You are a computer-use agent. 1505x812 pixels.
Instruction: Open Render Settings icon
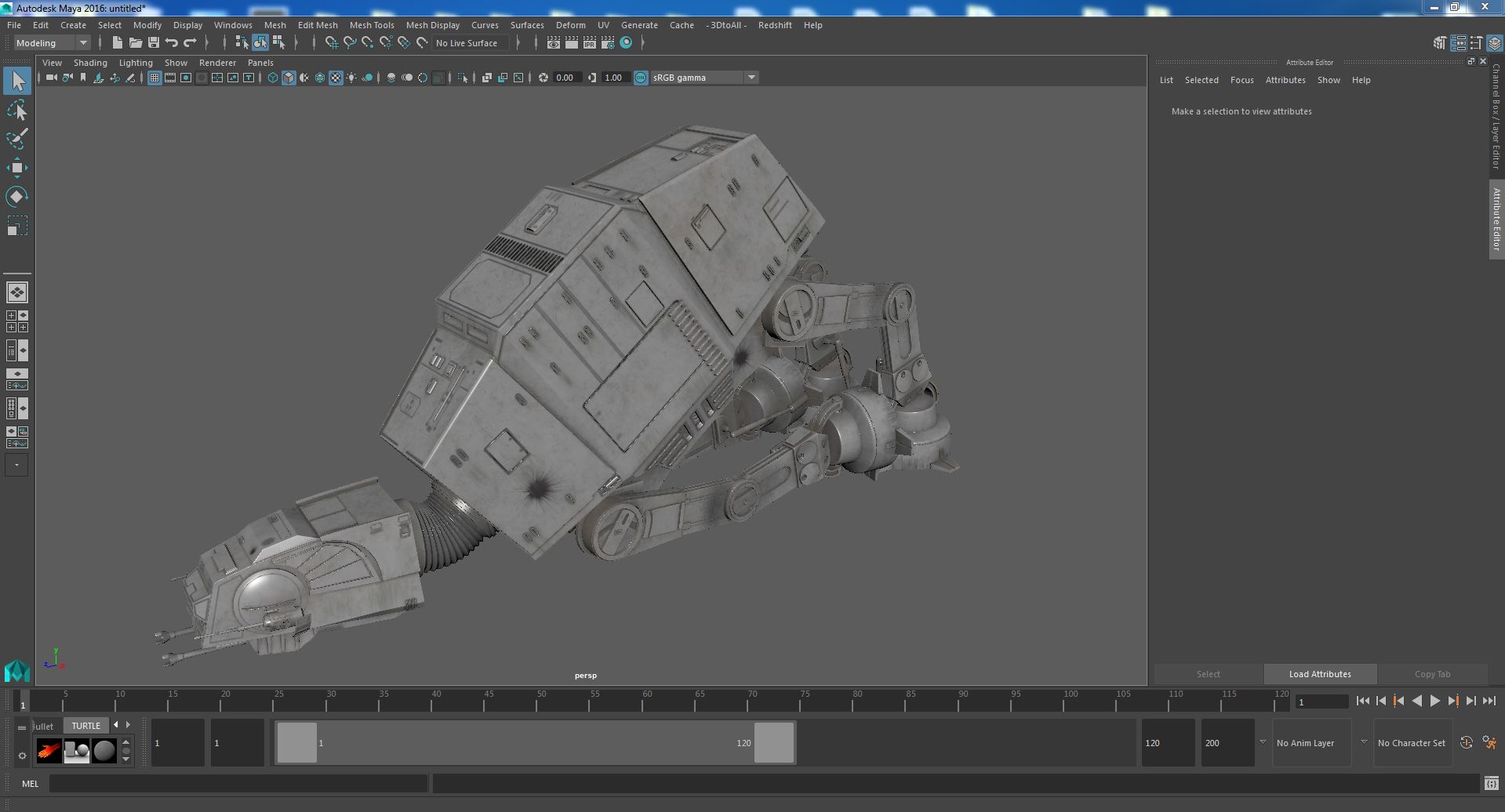608,43
